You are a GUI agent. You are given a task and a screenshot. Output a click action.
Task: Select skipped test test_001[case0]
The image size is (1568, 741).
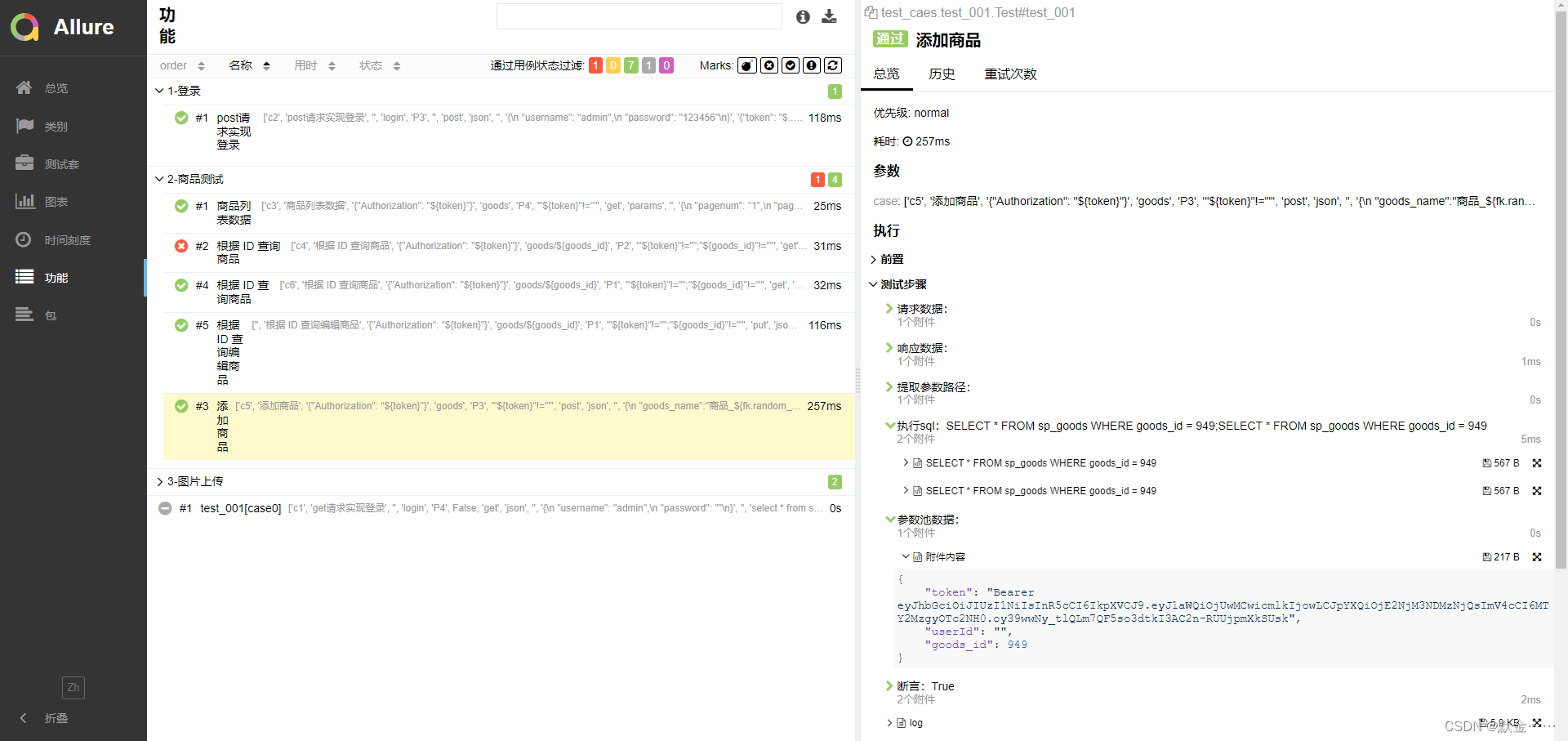[501, 508]
